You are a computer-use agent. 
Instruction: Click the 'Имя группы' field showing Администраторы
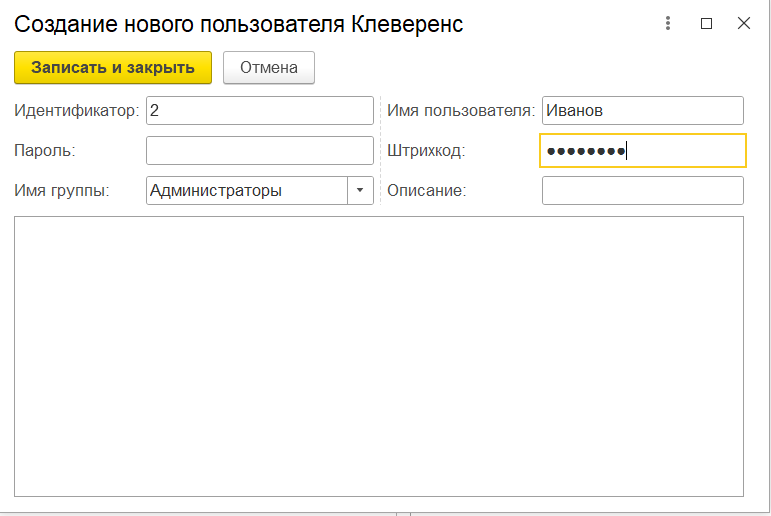coord(247,190)
